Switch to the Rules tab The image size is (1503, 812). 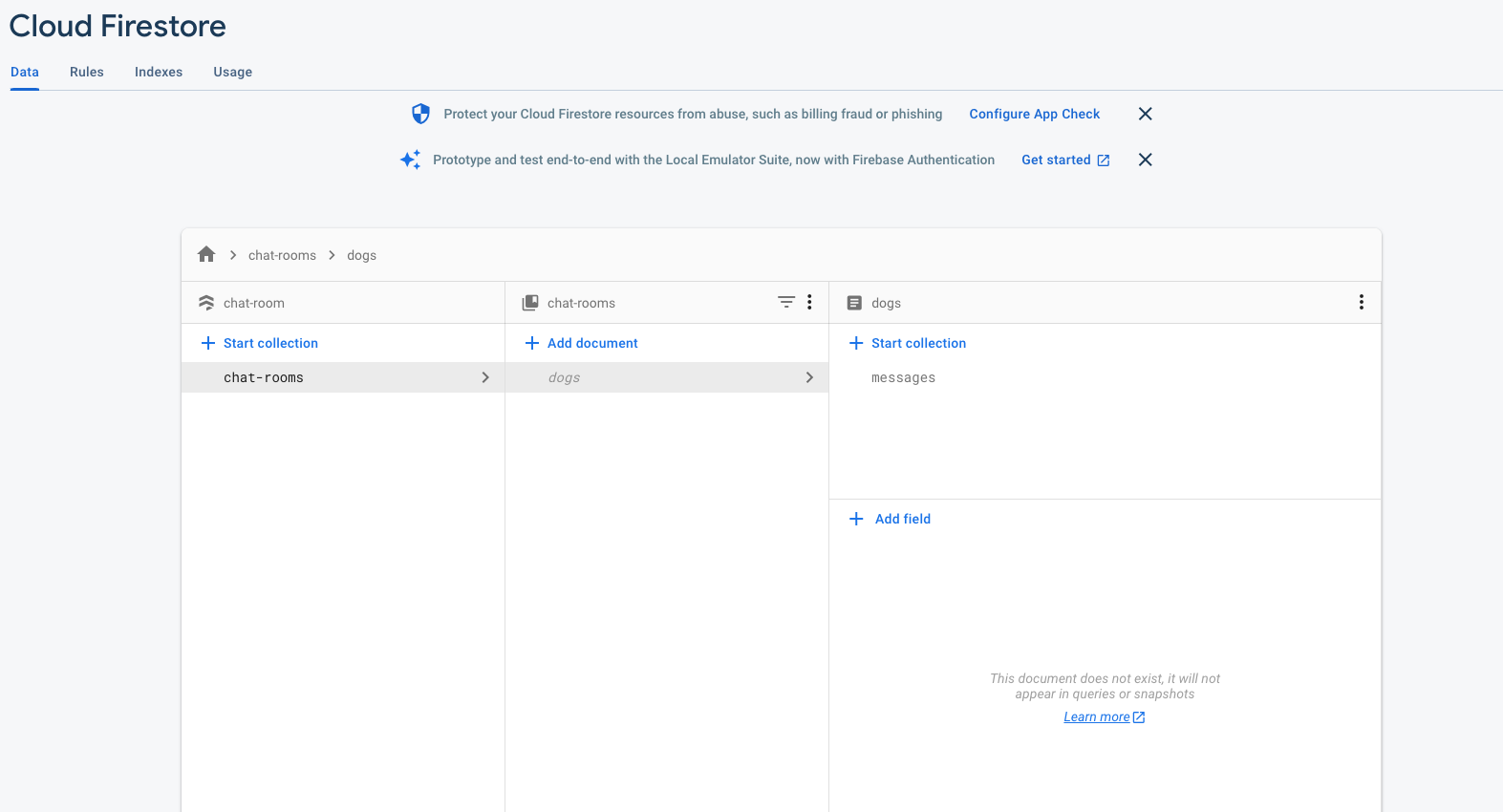(87, 72)
